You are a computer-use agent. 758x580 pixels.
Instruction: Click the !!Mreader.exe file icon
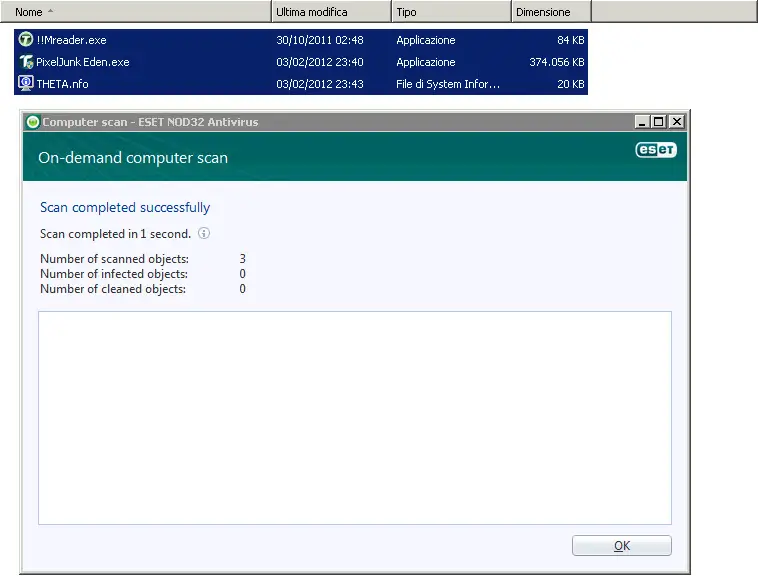coord(26,39)
